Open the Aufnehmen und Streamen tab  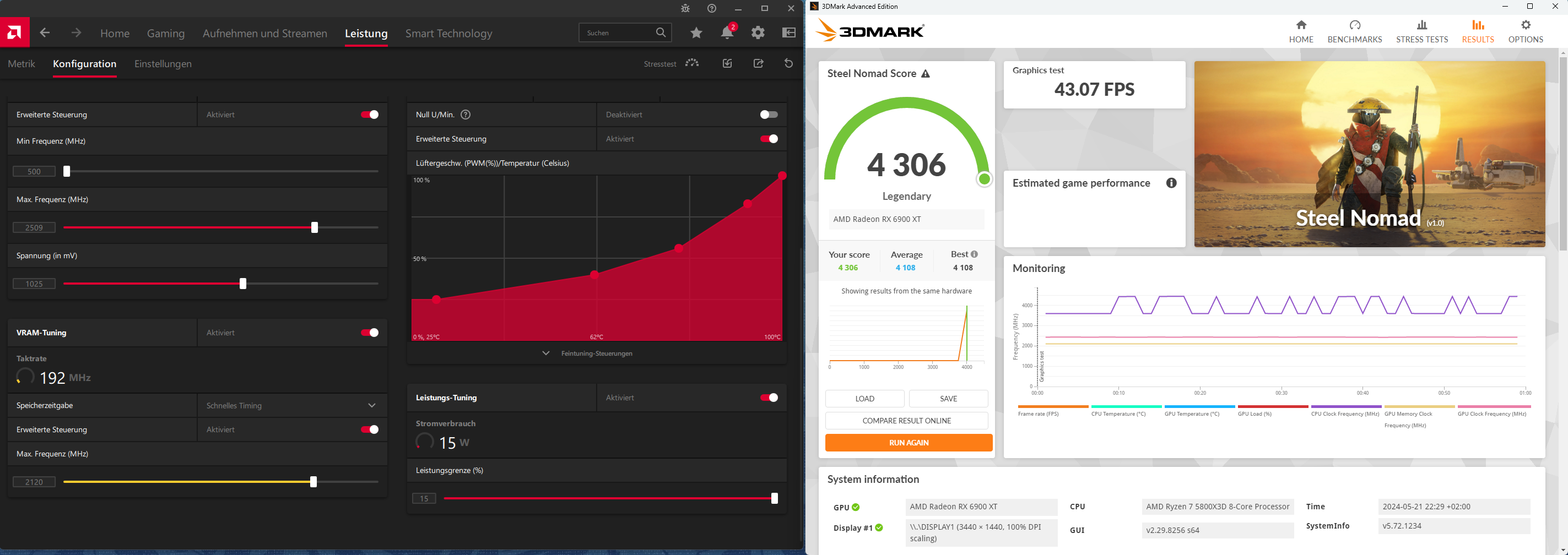coord(265,34)
